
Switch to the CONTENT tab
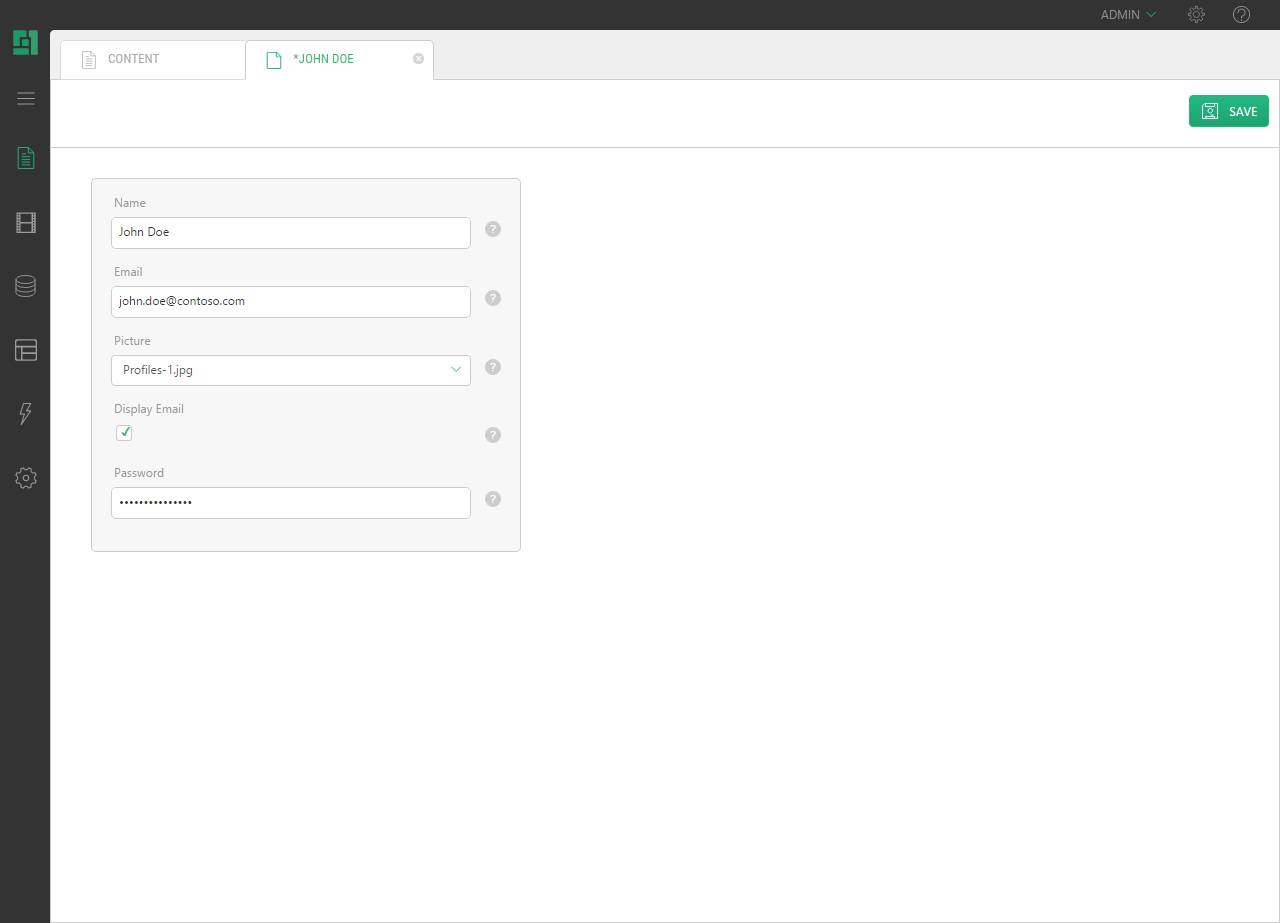133,59
